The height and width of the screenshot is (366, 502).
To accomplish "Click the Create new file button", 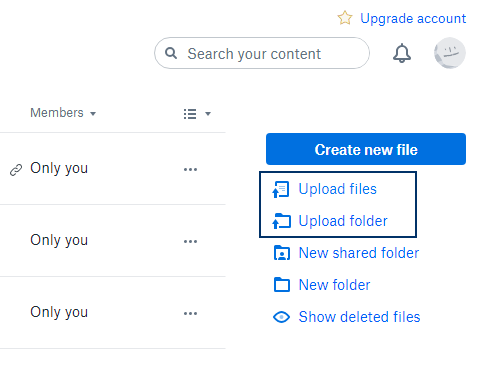I will coord(366,149).
